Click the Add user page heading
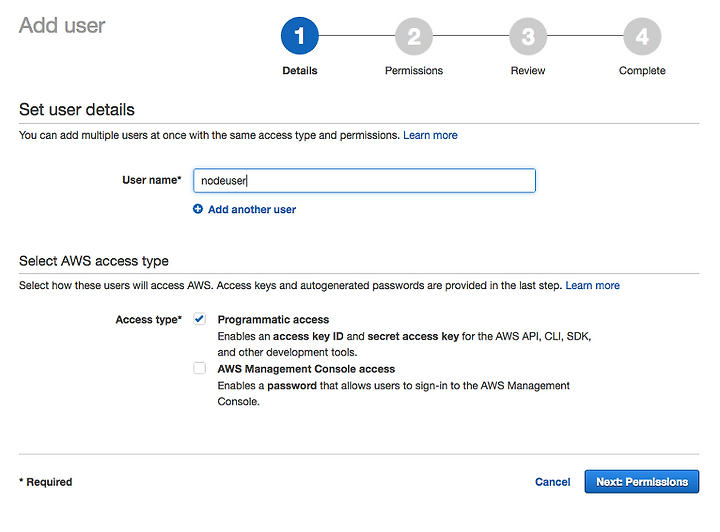The height and width of the screenshot is (532, 720). point(62,25)
